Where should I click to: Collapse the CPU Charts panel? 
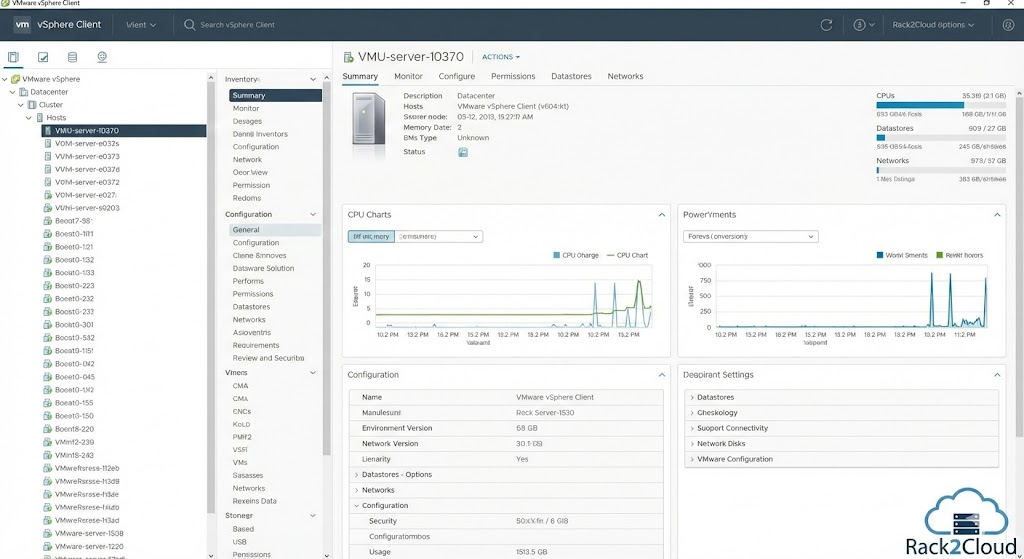661,215
